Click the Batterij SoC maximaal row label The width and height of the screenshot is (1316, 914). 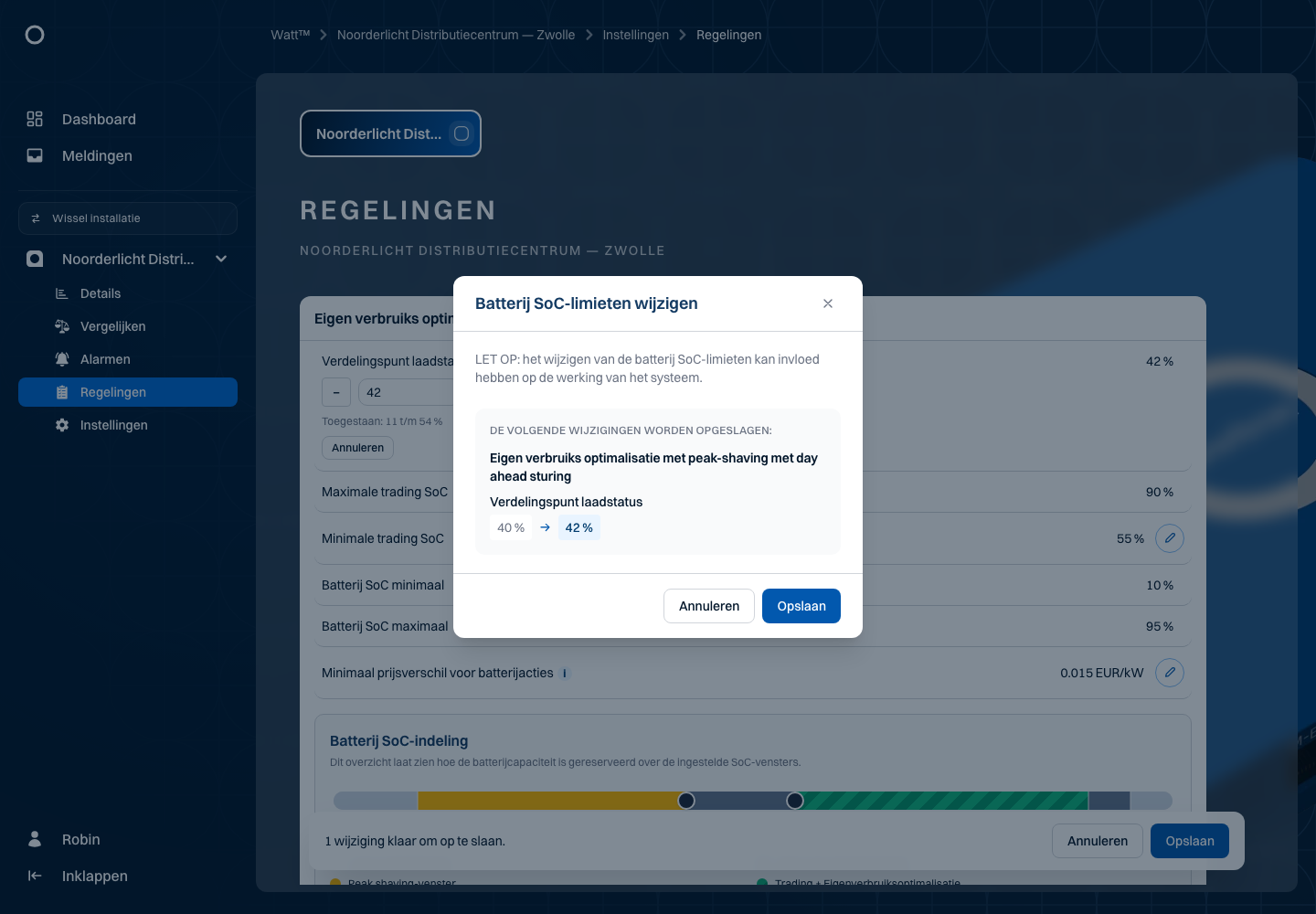point(385,626)
